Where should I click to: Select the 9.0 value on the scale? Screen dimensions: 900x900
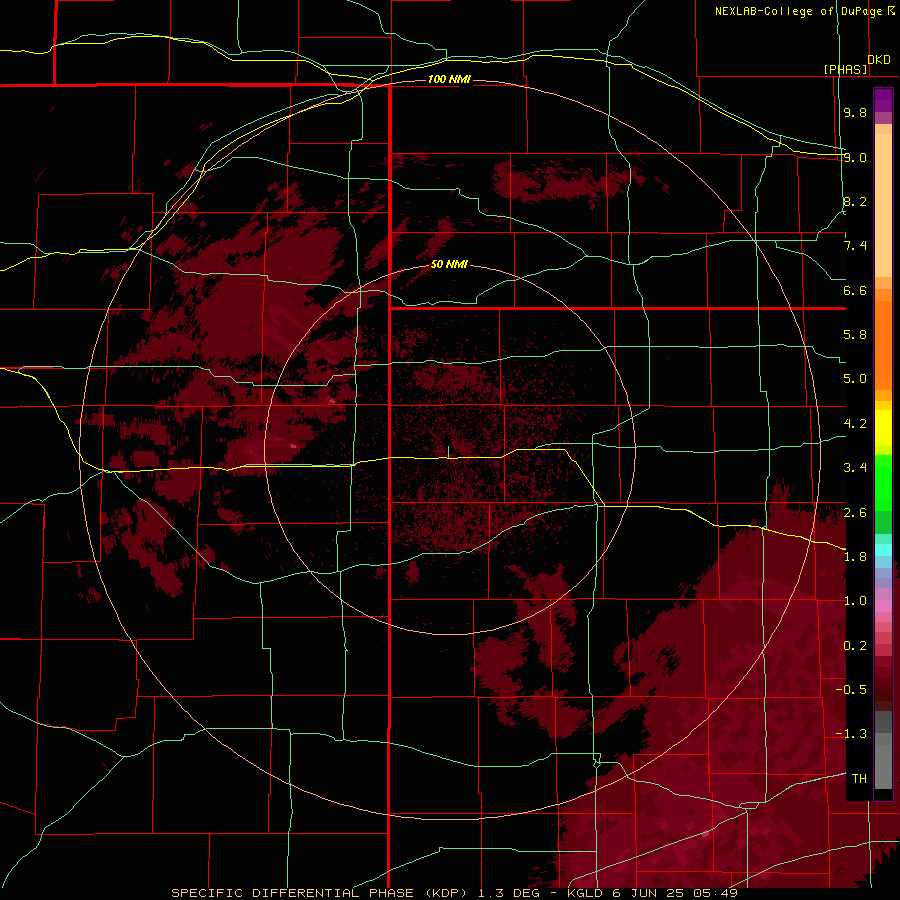pyautogui.click(x=855, y=157)
